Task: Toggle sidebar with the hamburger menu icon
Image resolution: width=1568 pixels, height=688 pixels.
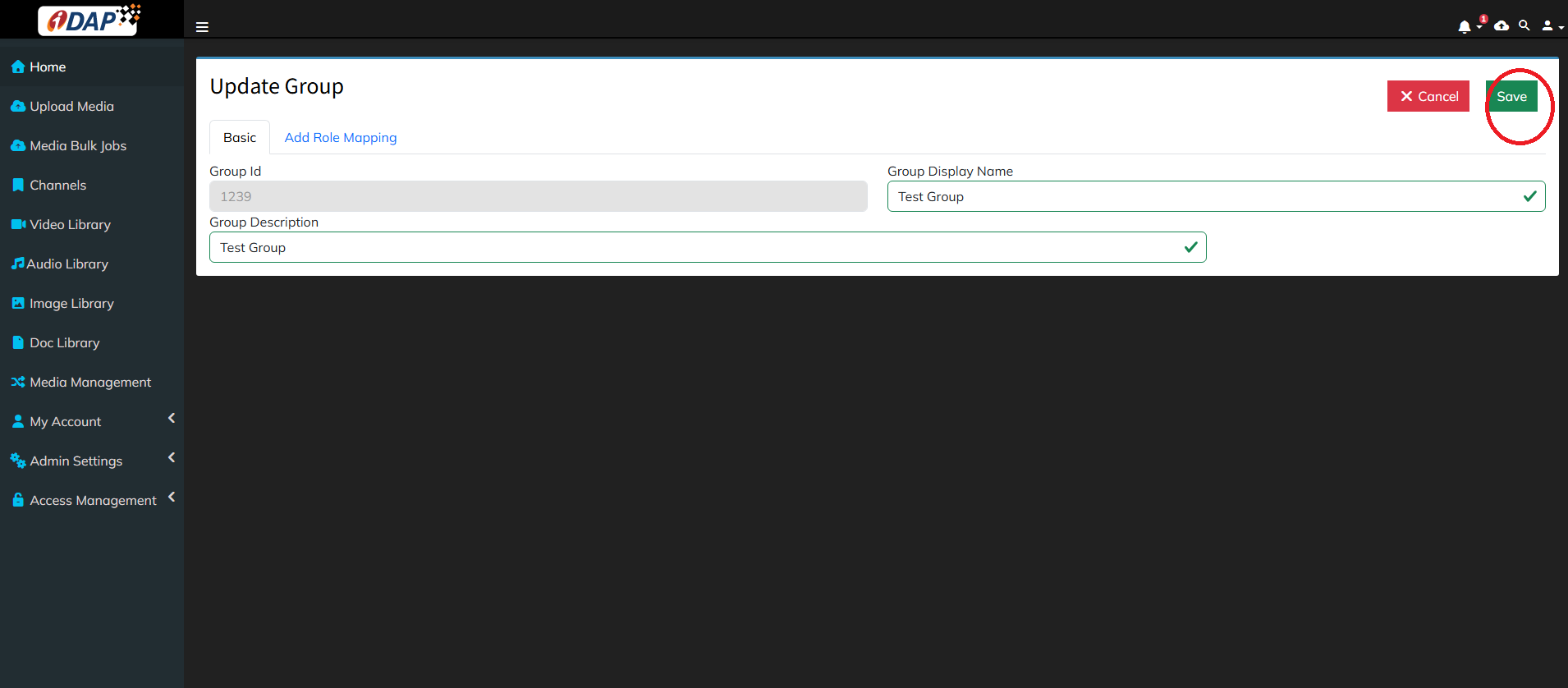Action: (x=202, y=27)
